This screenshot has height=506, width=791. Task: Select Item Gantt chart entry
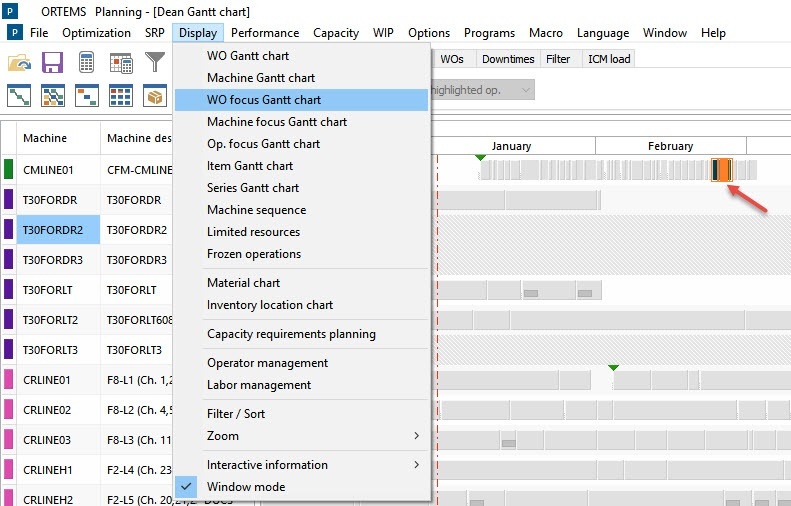[303, 166]
